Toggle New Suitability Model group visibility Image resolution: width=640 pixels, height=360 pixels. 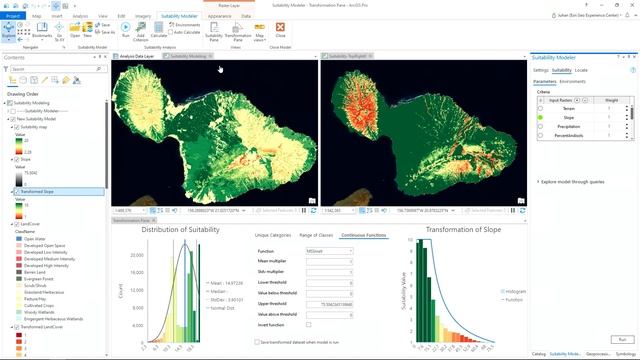click(13, 119)
